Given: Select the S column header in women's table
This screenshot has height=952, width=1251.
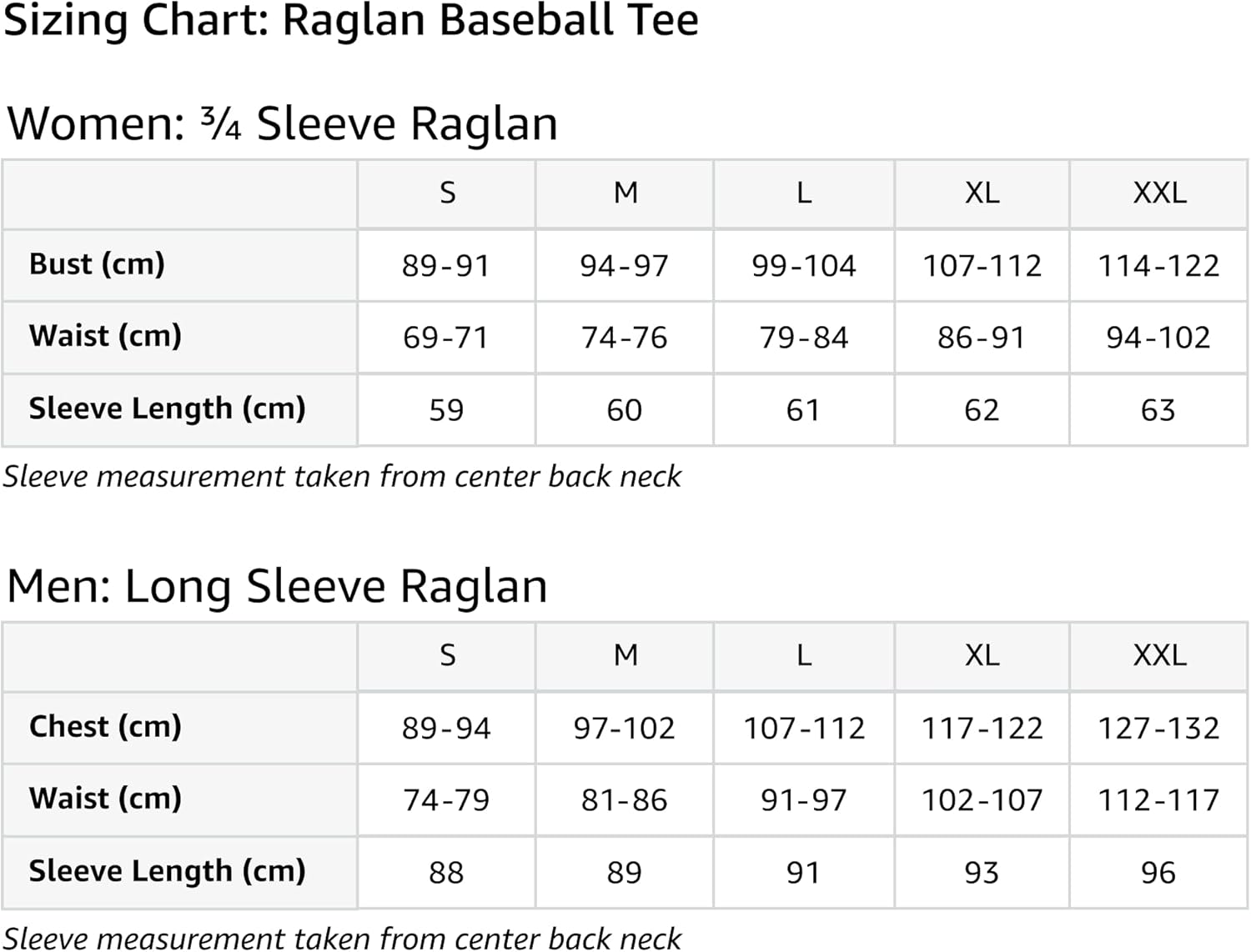Looking at the screenshot, I should (447, 193).
